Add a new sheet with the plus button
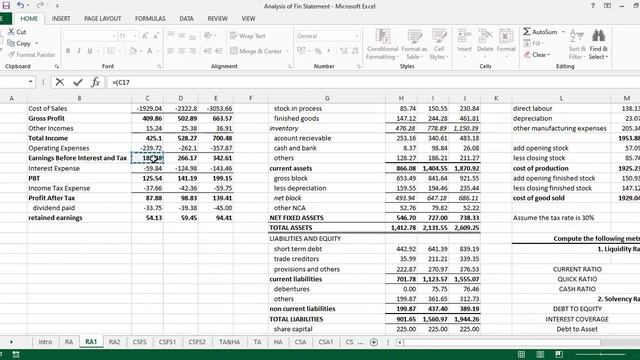This screenshot has height=360, width=640. click(x=373, y=342)
